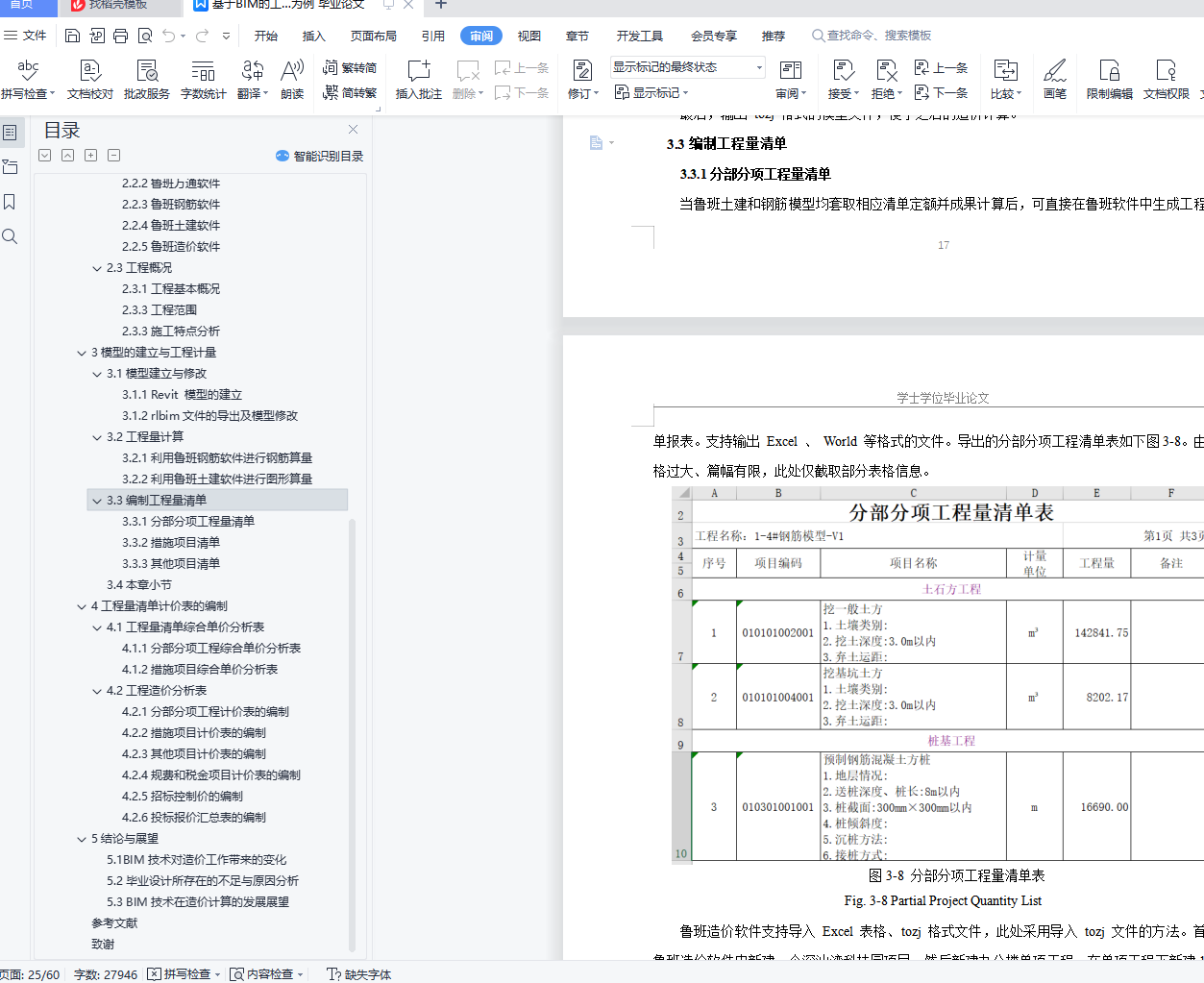The image size is (1204, 983).
Task: Click the 文档校对 proofreading icon
Action: [90, 79]
